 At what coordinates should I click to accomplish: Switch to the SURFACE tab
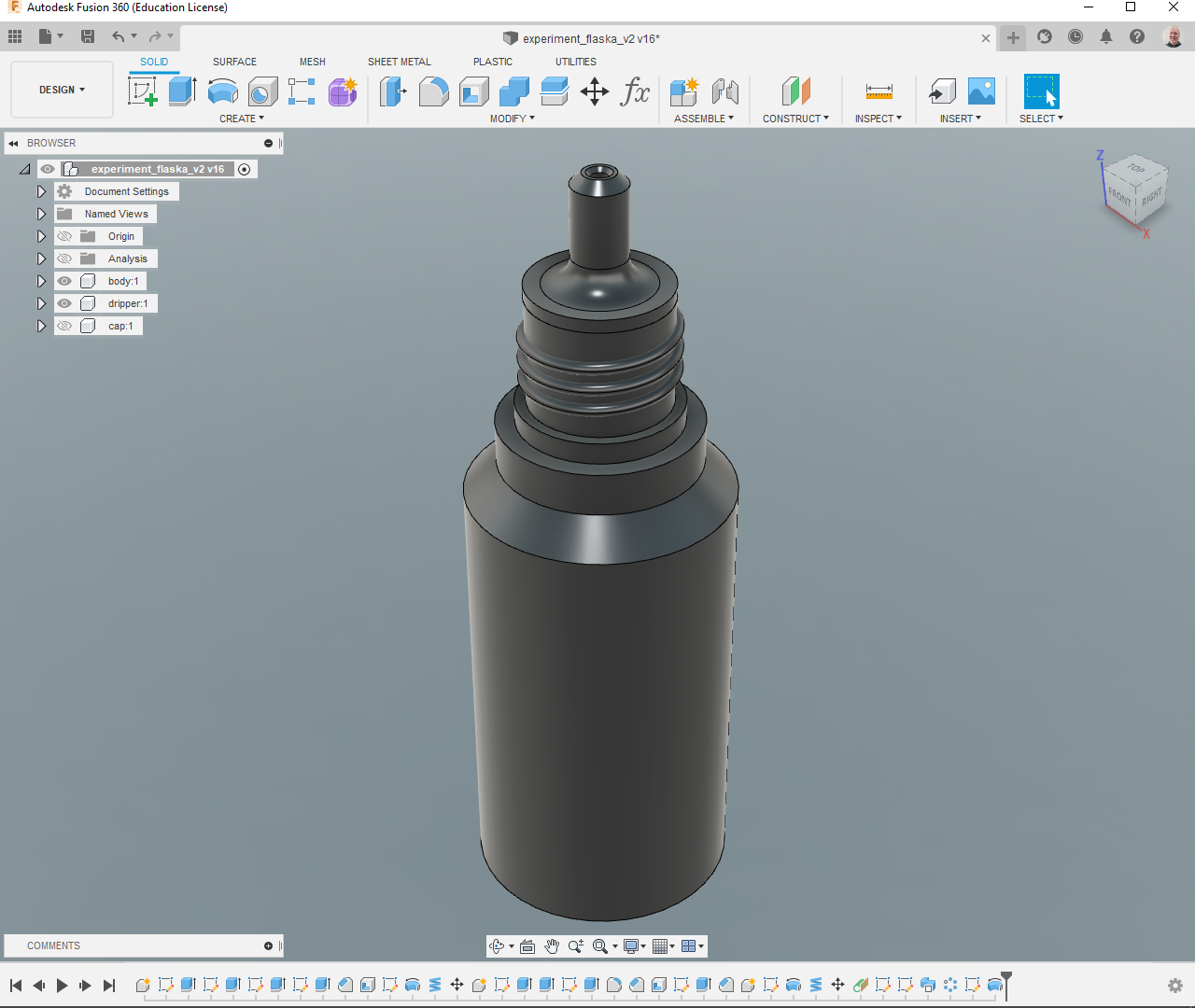coord(234,62)
